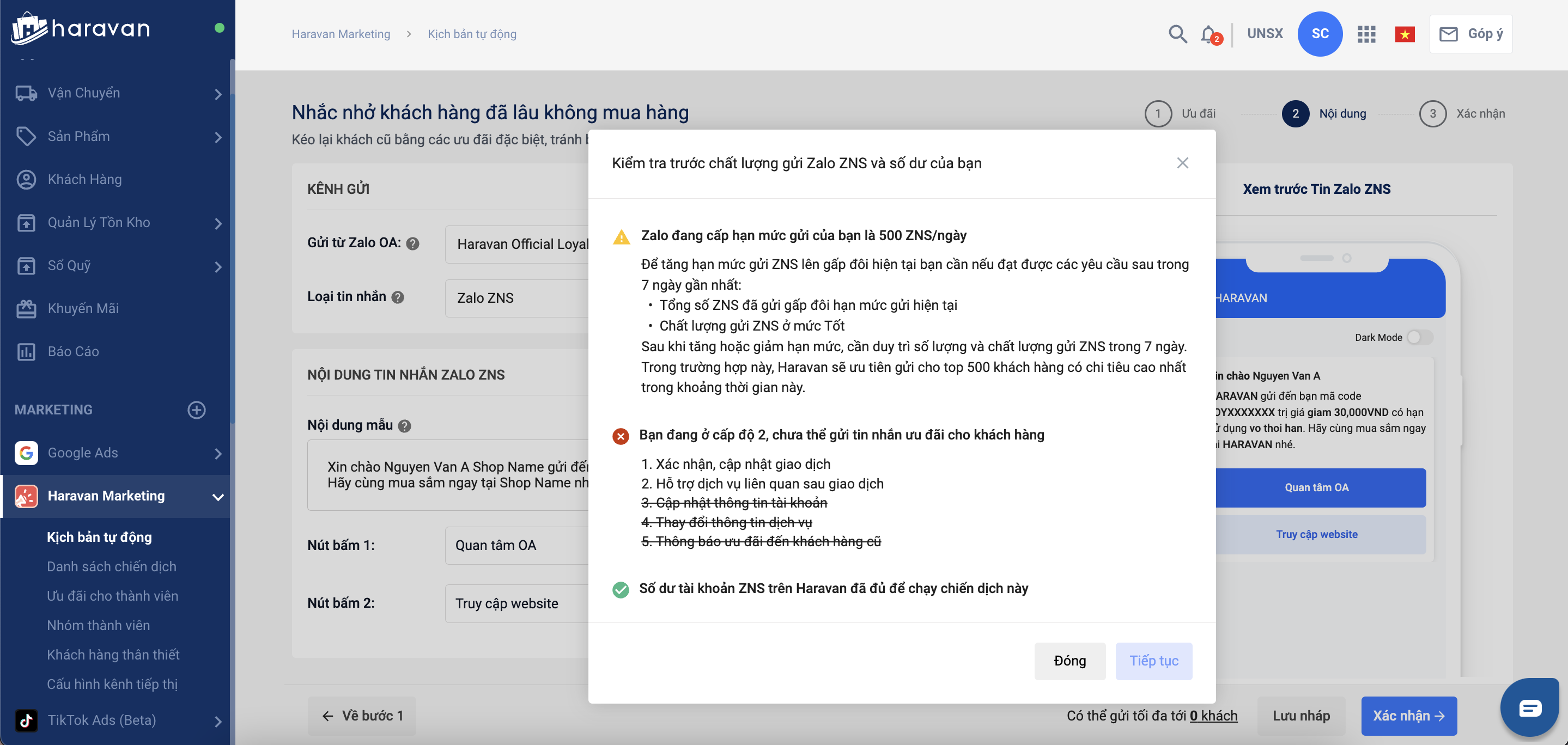Click the Haravan Marketing sidebar label
Viewport: 1568px width, 745px height.
[x=106, y=496]
